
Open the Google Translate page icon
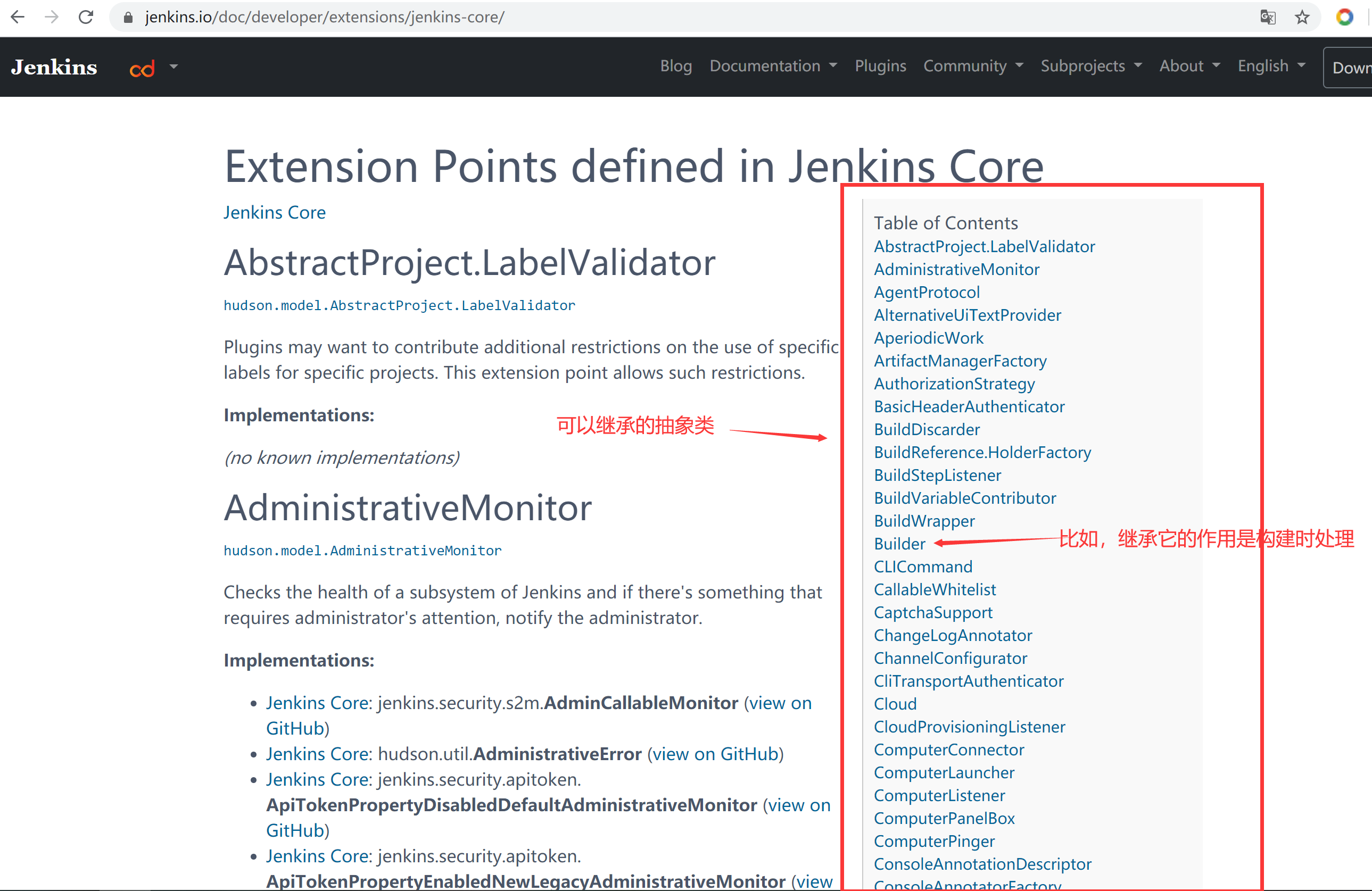click(1268, 16)
